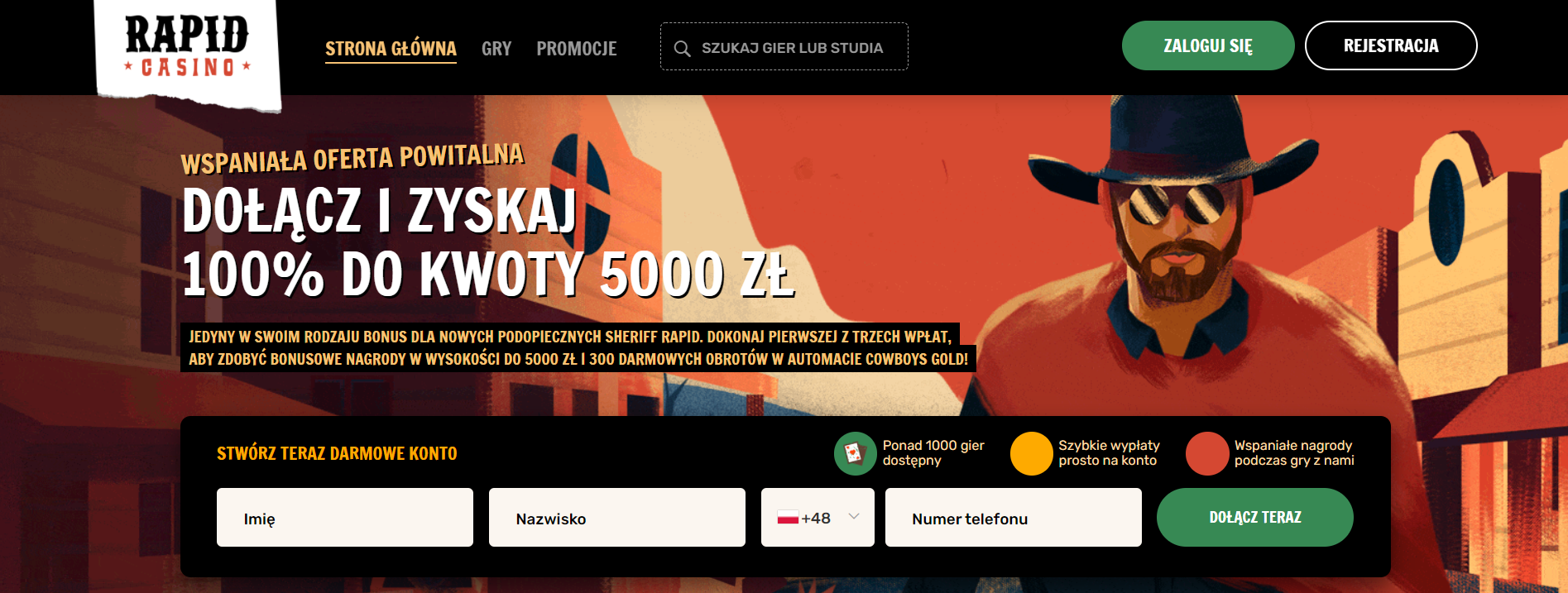The height and width of the screenshot is (593, 1568).
Task: Click the red circle icon for rewards
Action: (x=1207, y=453)
